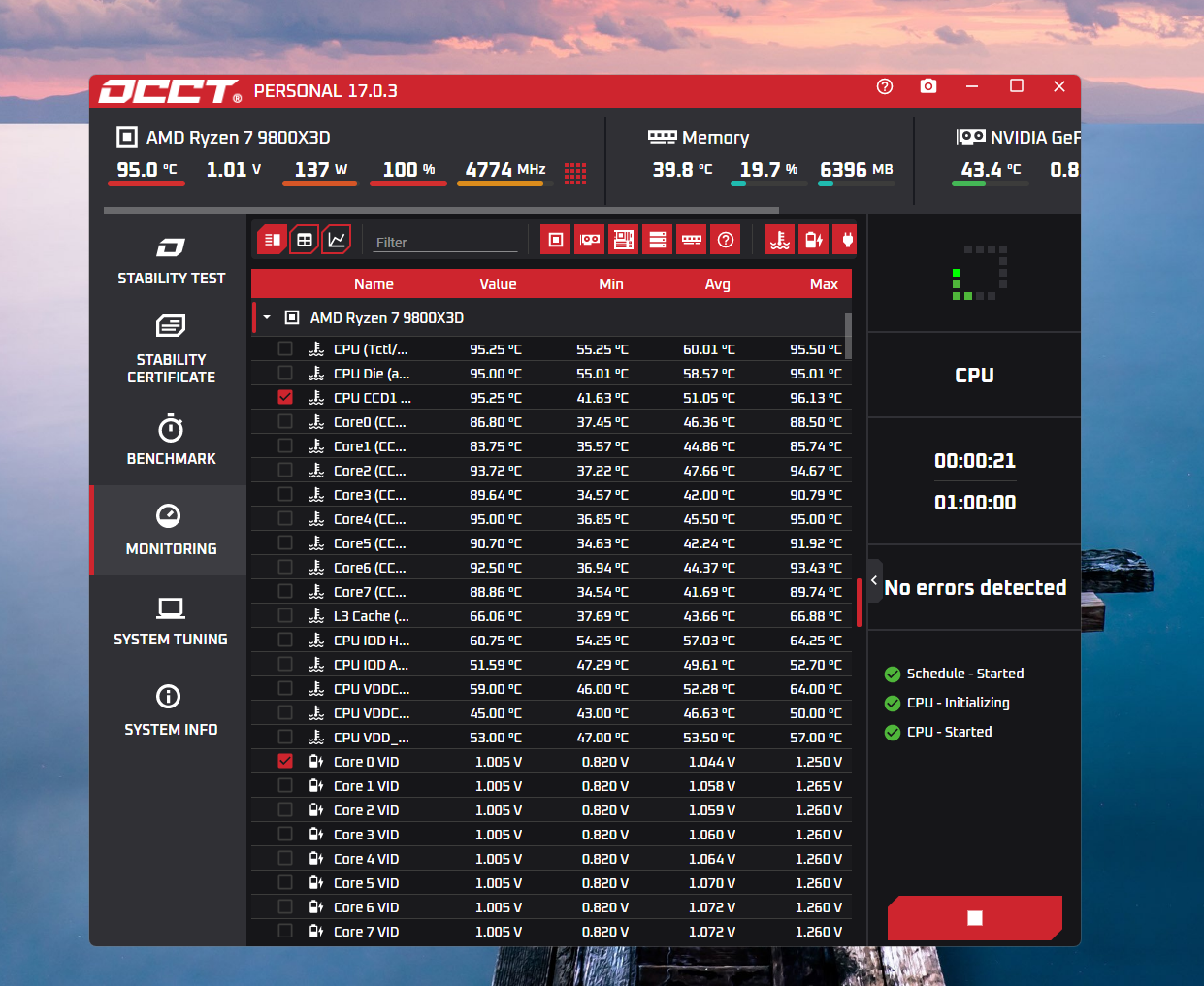This screenshot has width=1204, height=986.
Task: Click the Memory summary heading
Action: tap(715, 138)
